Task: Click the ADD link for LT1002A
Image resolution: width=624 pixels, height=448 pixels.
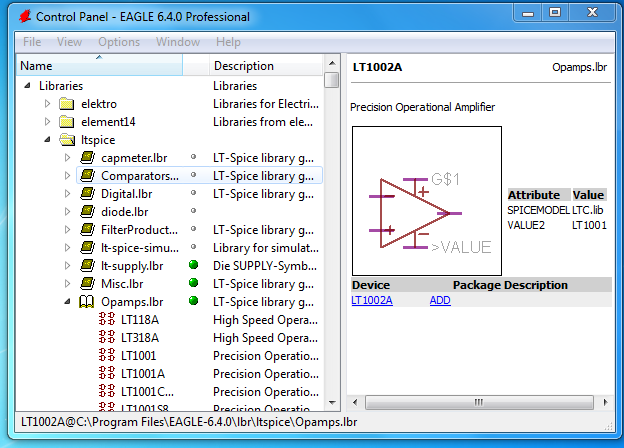Action: pyautogui.click(x=440, y=300)
